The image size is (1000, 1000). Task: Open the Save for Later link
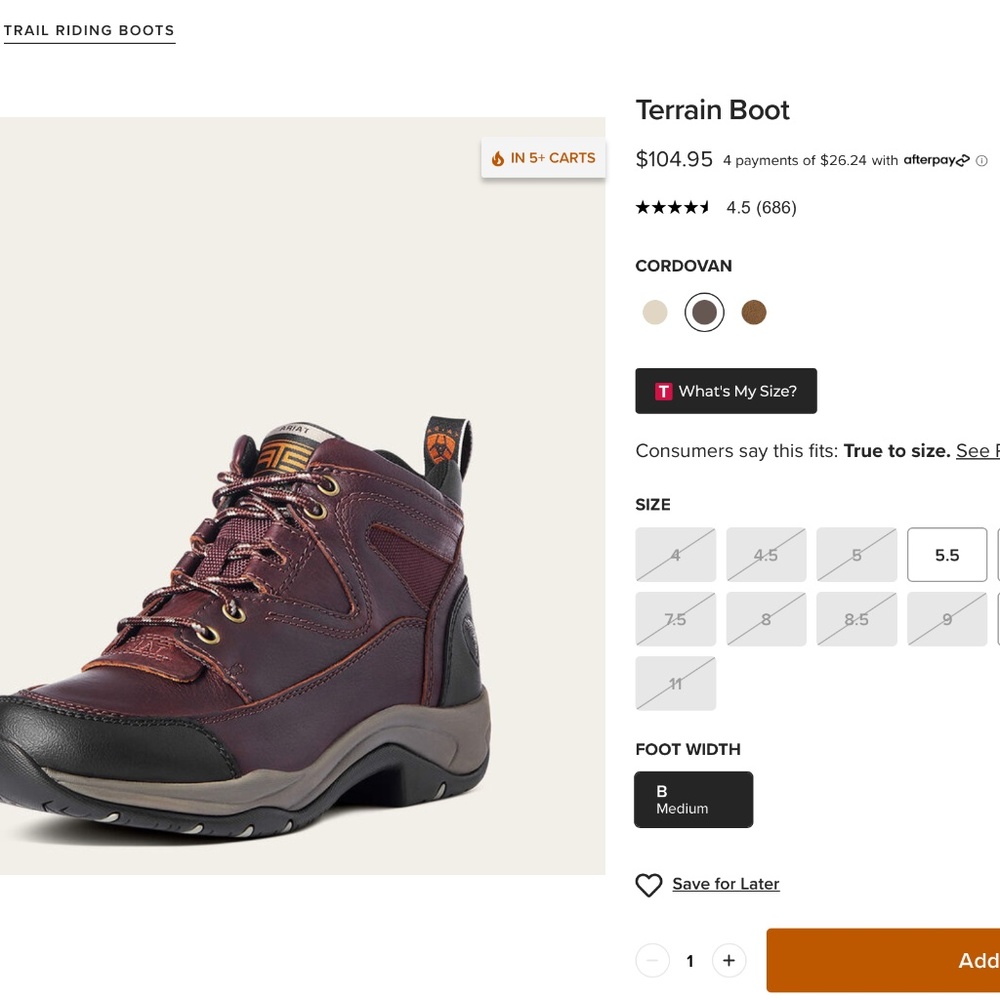point(726,884)
